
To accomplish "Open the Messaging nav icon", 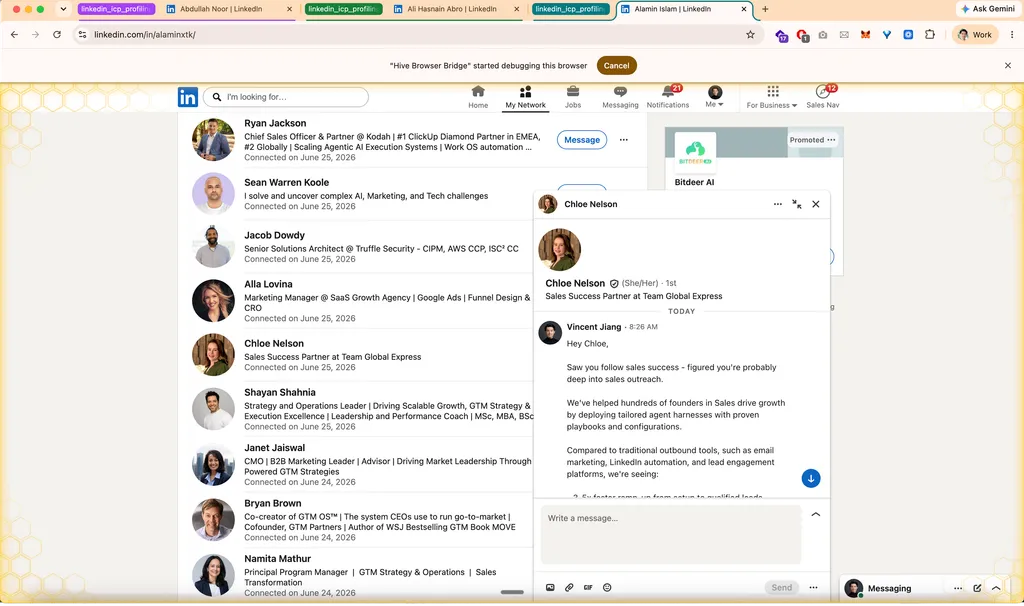I will click(620, 97).
